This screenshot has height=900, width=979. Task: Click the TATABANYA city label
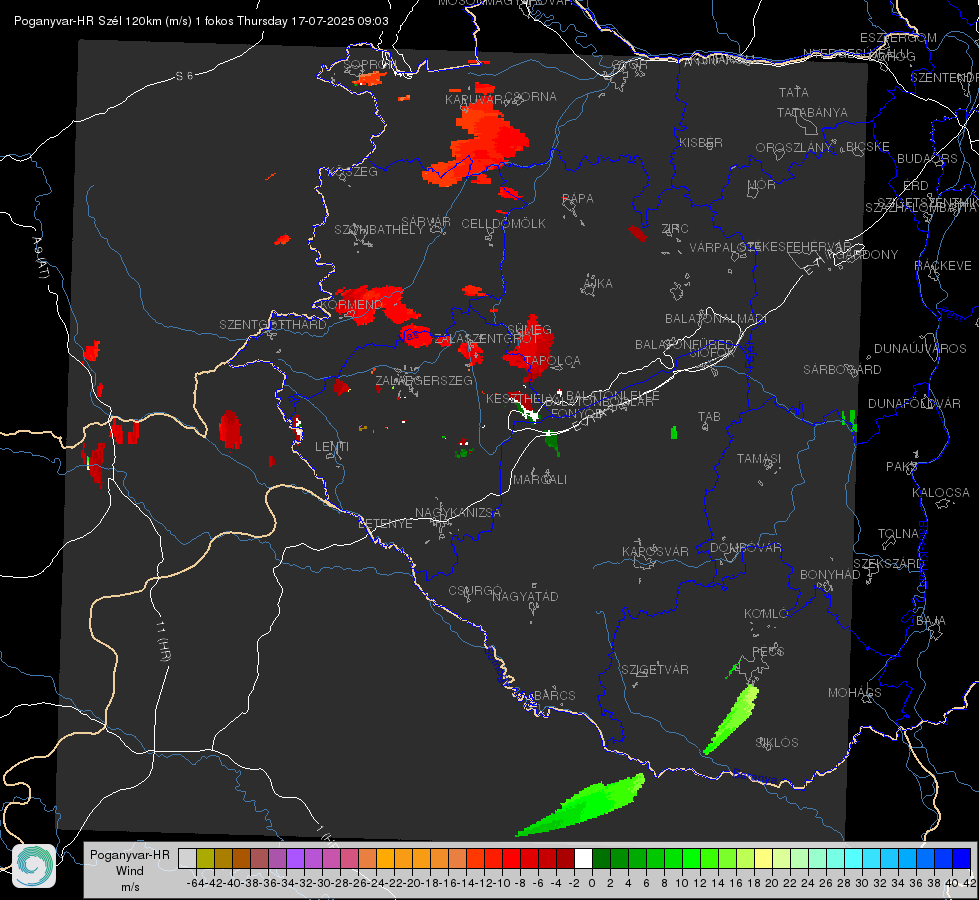pyautogui.click(x=812, y=112)
